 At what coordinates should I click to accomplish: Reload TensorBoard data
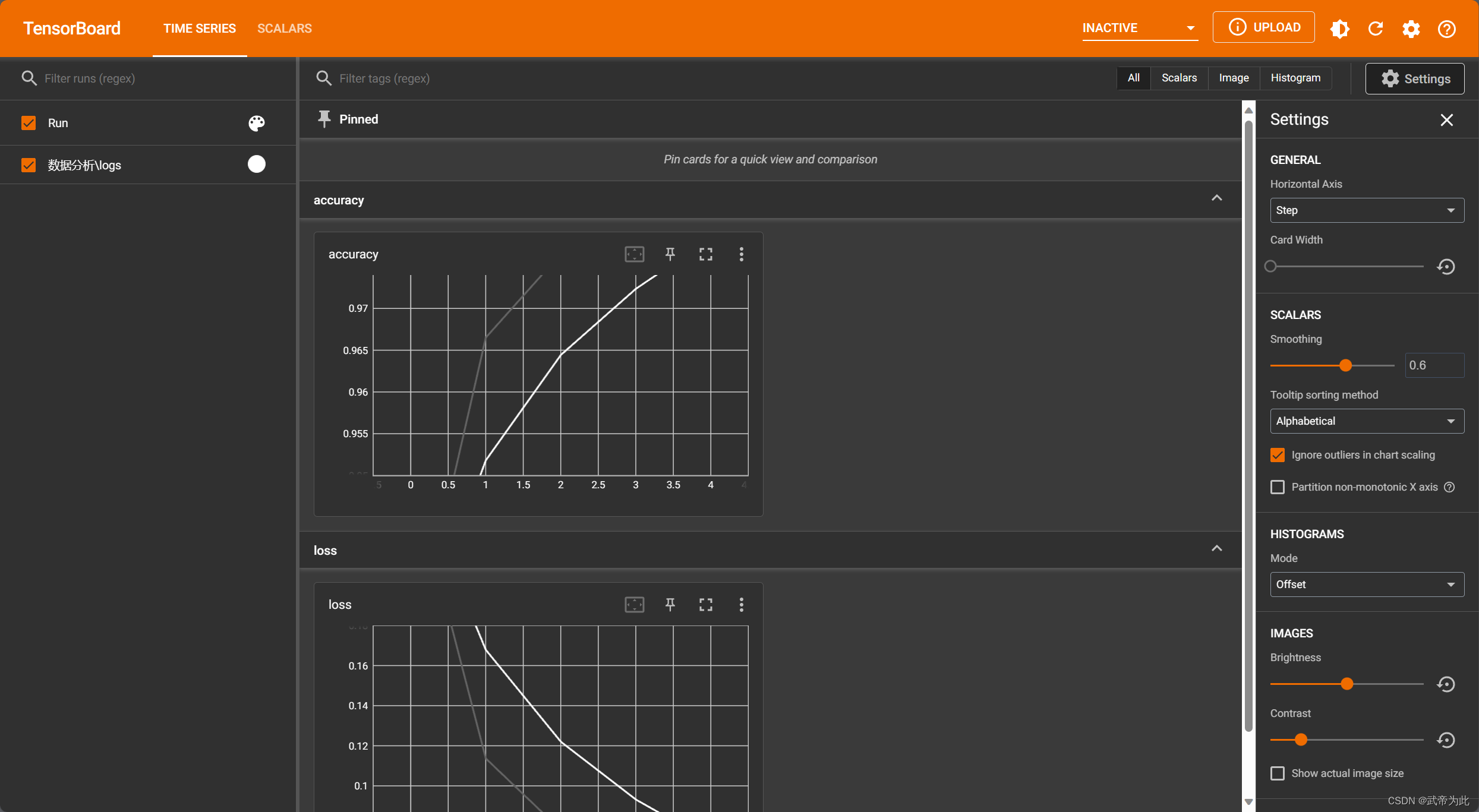click(x=1376, y=29)
